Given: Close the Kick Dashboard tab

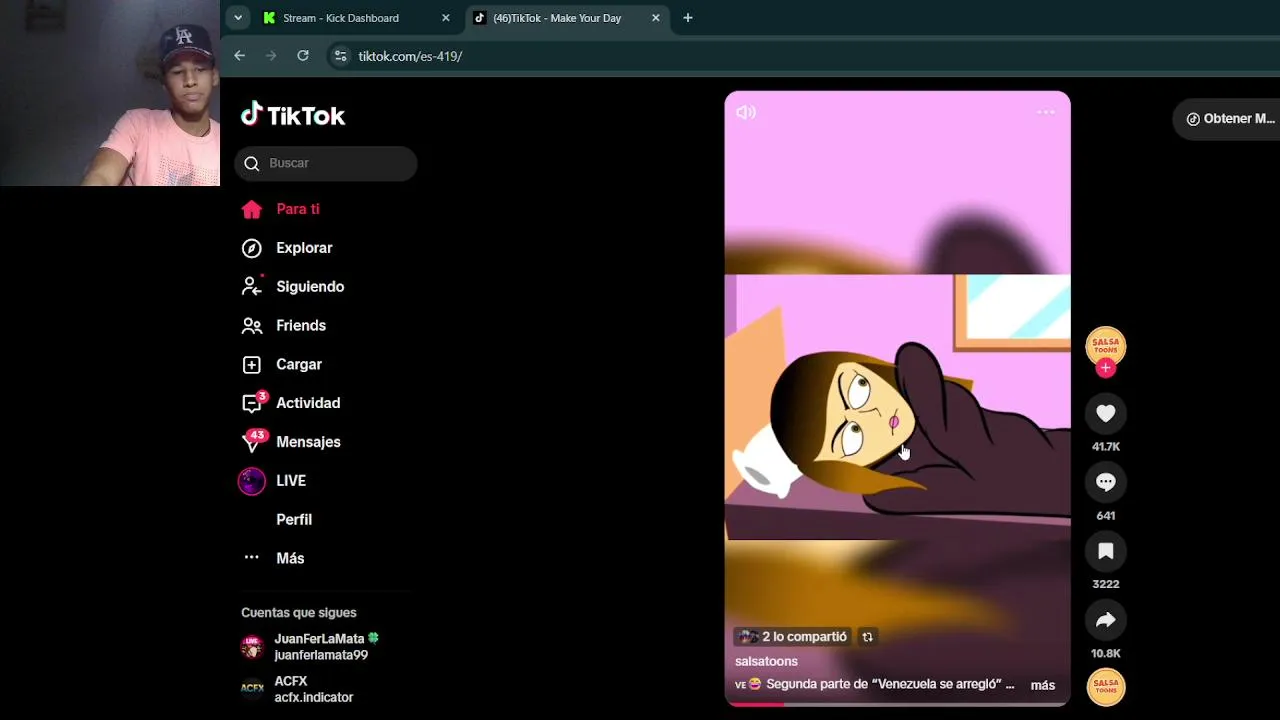Looking at the screenshot, I should point(446,18).
